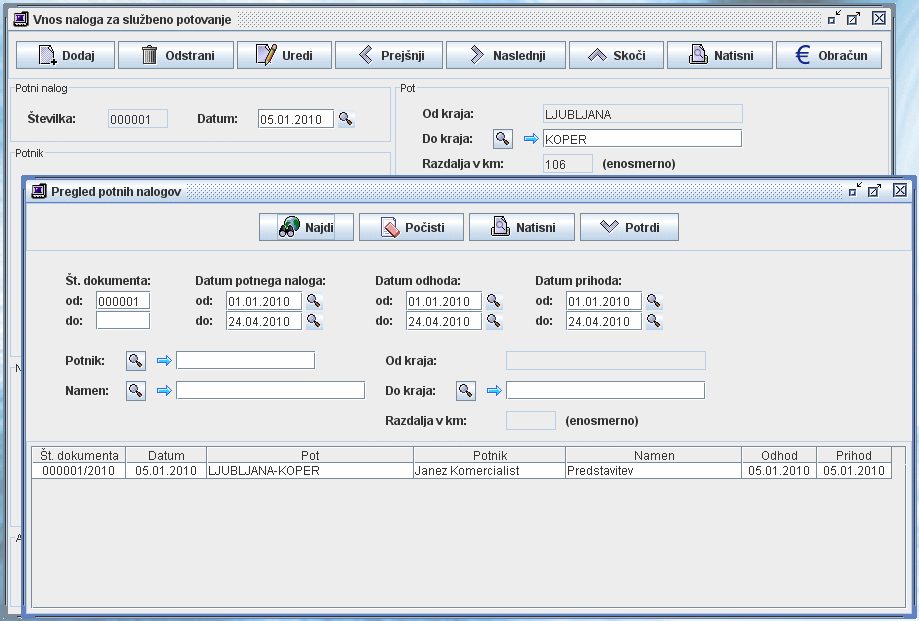Open calendar for Datum prihoda od field

654,301
